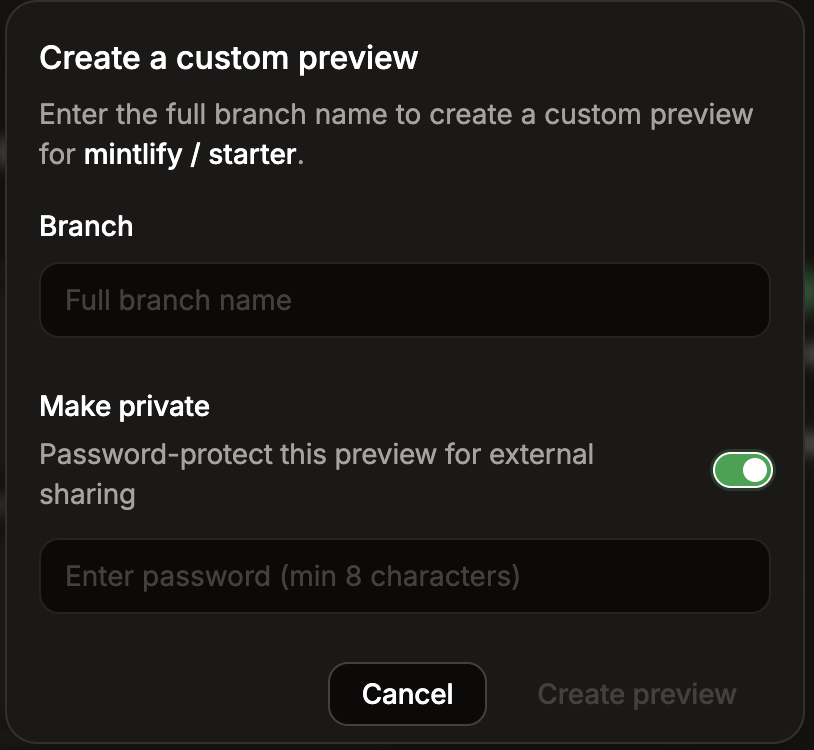Click the dialog instruction text
The height and width of the screenshot is (750, 814).
click(x=396, y=114)
